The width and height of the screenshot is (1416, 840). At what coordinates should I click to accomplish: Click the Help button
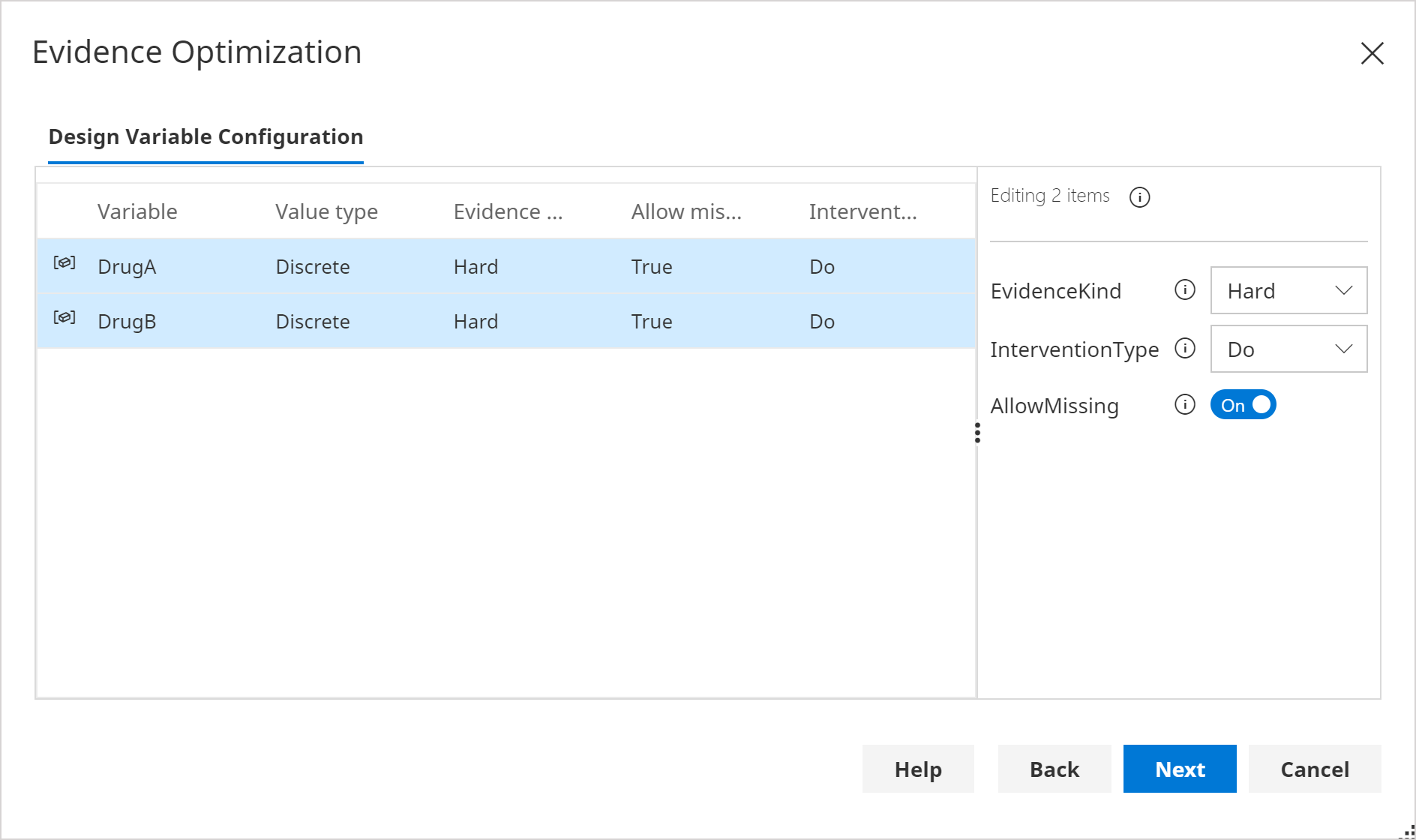(918, 769)
